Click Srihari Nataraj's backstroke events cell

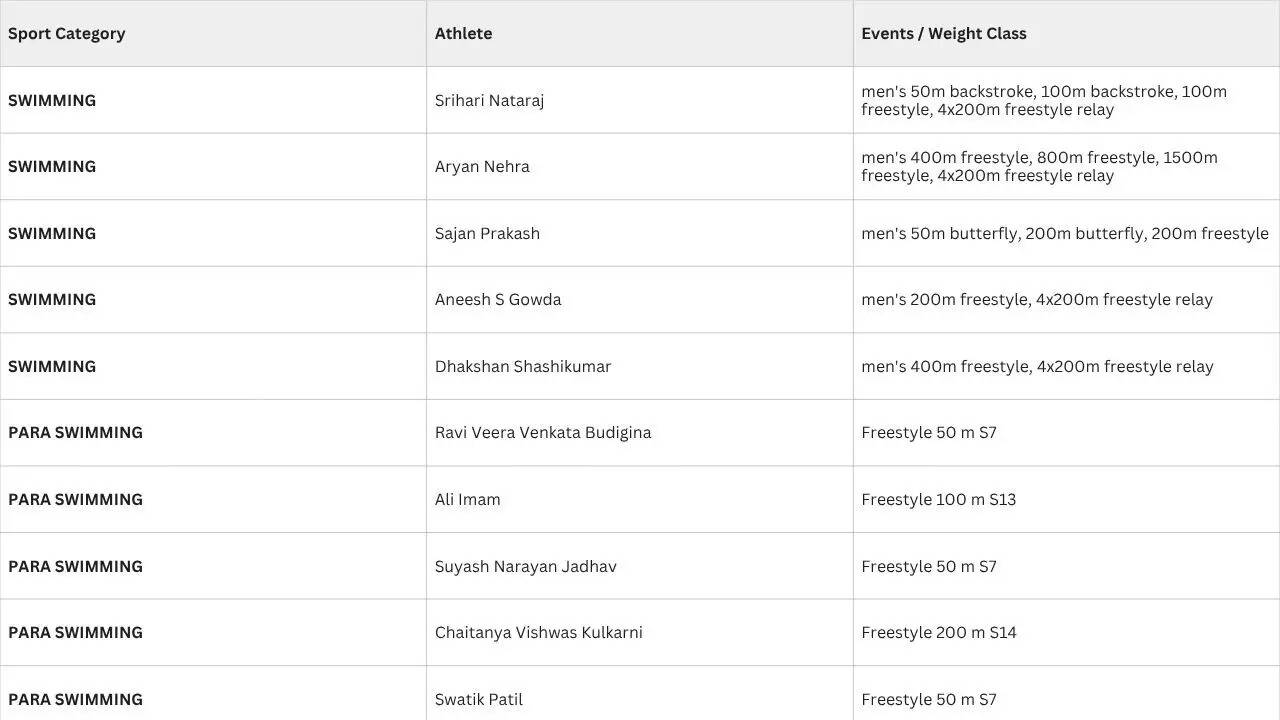coord(1066,100)
